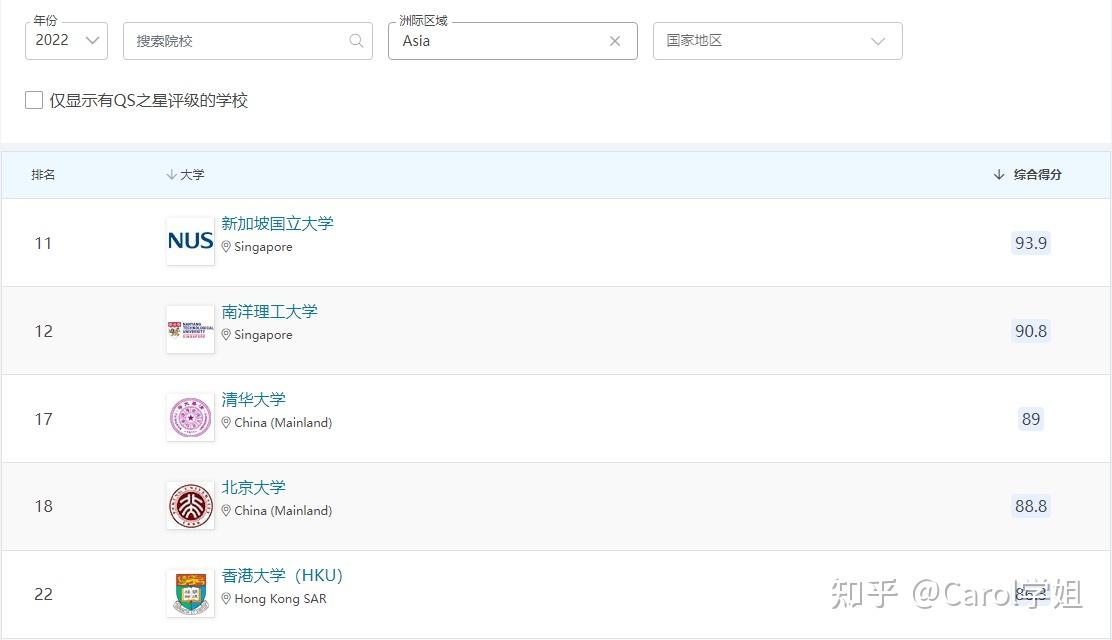
Task: Open the 南洋理工大学 link
Action: point(269,311)
